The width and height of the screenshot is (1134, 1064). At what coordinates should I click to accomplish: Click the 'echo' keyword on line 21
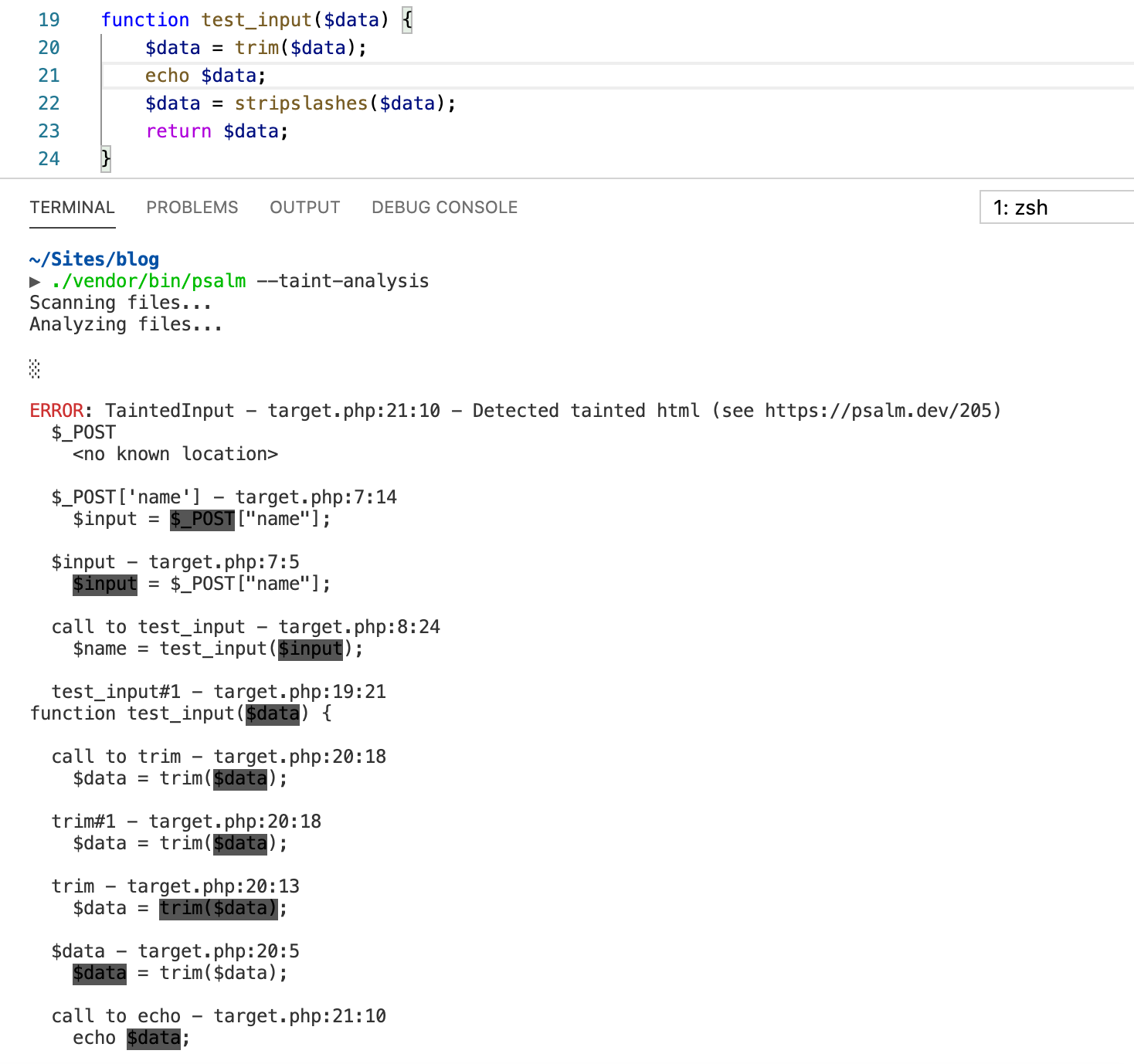[x=167, y=75]
